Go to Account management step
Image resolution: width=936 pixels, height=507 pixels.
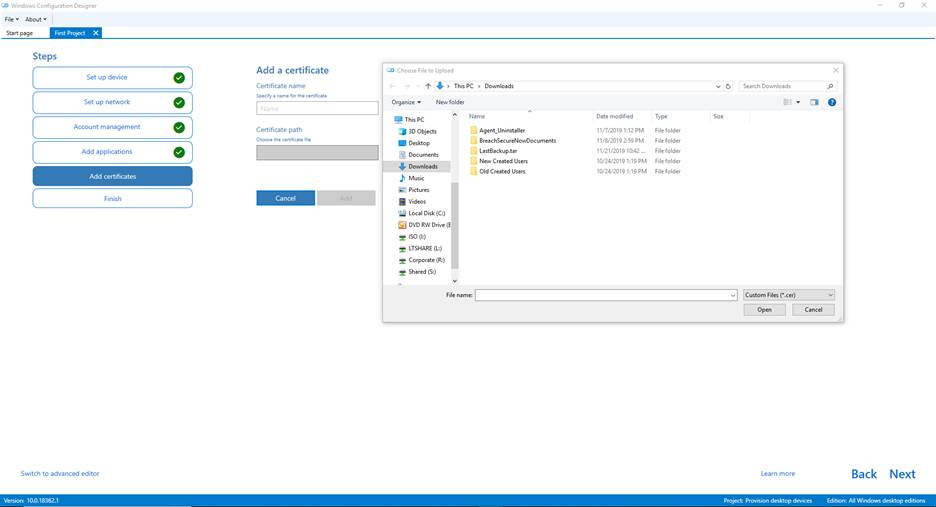pyautogui.click(x=112, y=127)
